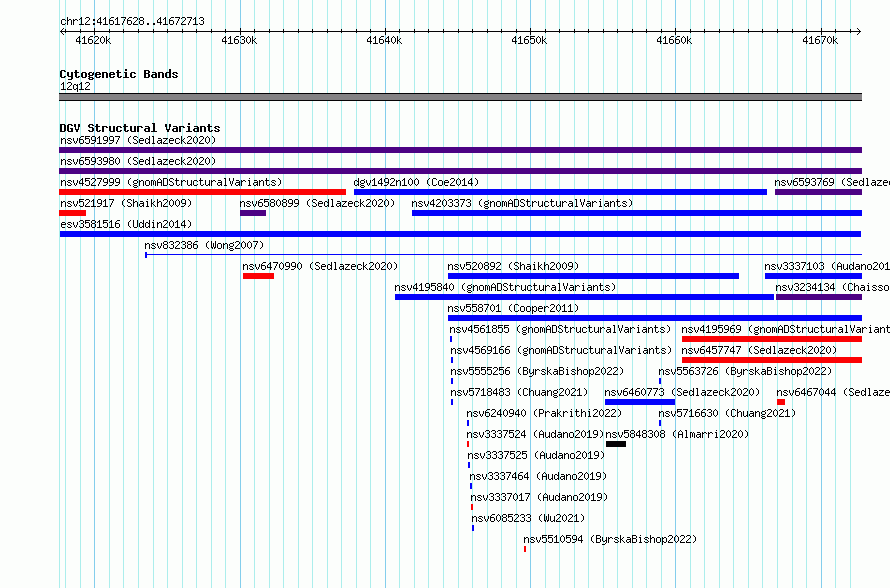This screenshot has width=890, height=588.
Task: Select the blue nsv3337103 variant bar
Action: tap(813, 276)
